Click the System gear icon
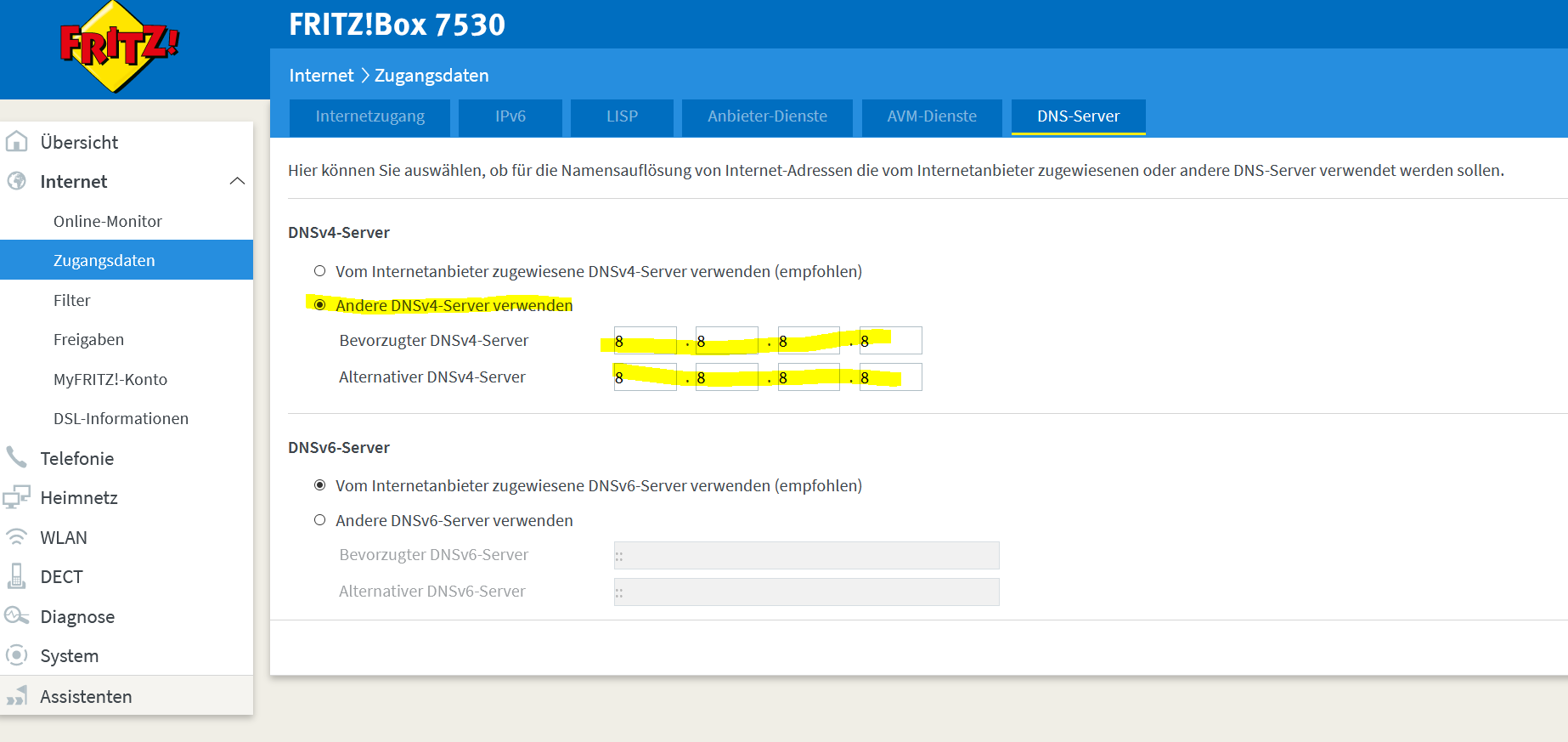The width and height of the screenshot is (1568, 742). [16, 655]
